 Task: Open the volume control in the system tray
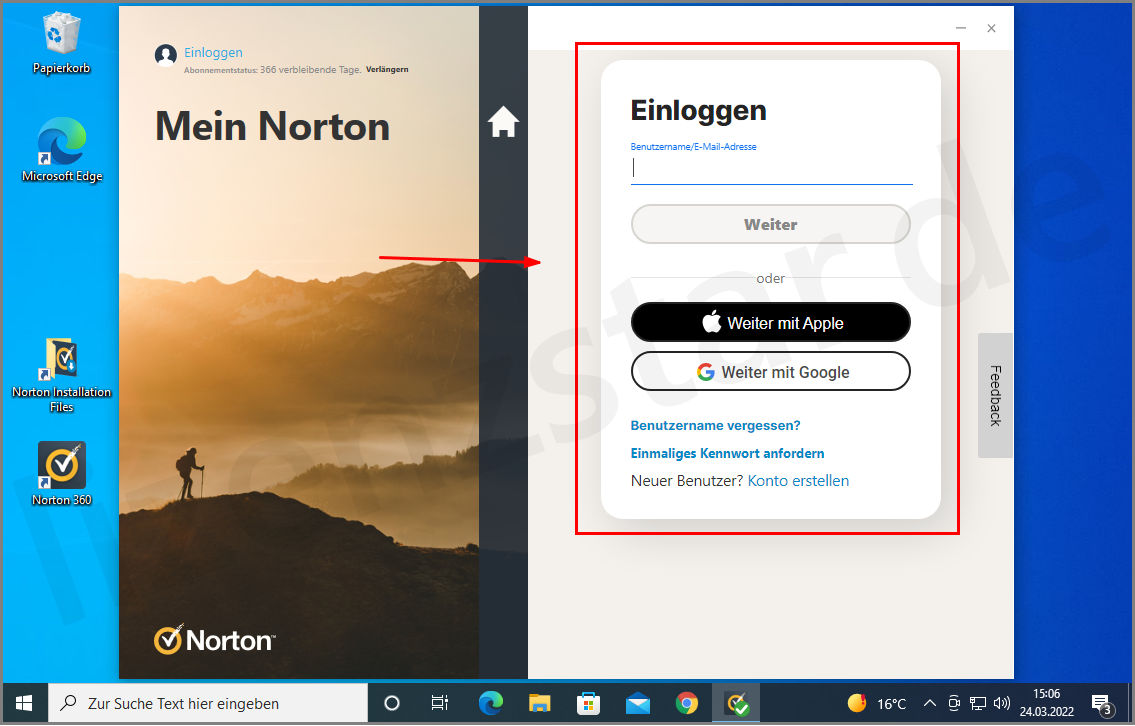[x=1003, y=703]
